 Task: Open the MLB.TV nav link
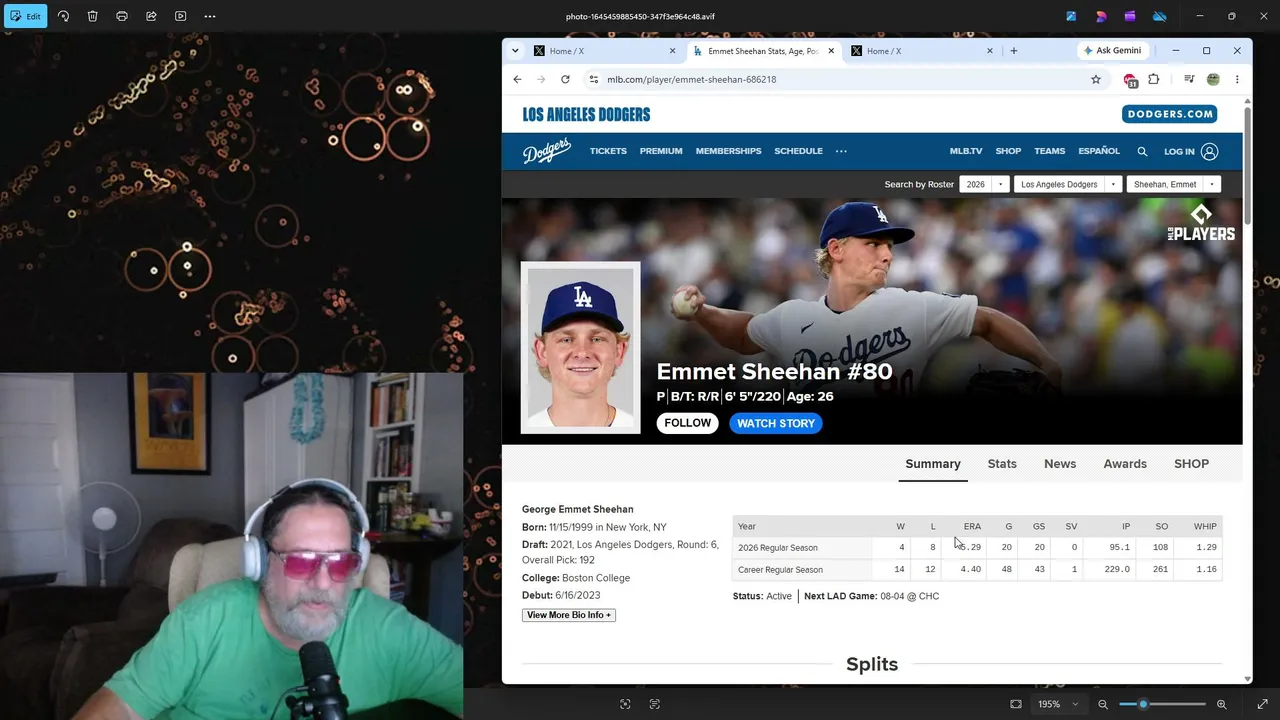(x=966, y=151)
